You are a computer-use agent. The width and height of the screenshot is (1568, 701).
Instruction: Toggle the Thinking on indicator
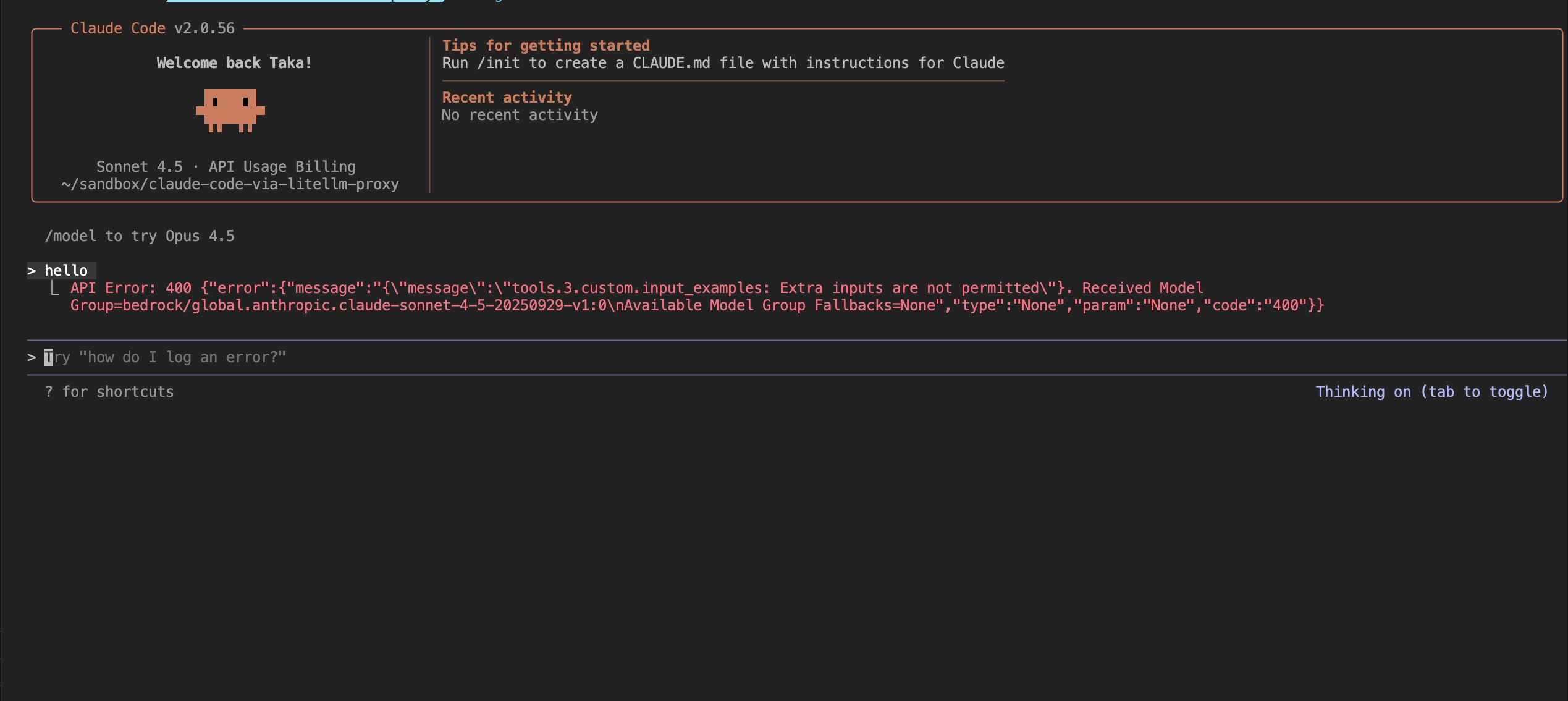pos(1431,392)
